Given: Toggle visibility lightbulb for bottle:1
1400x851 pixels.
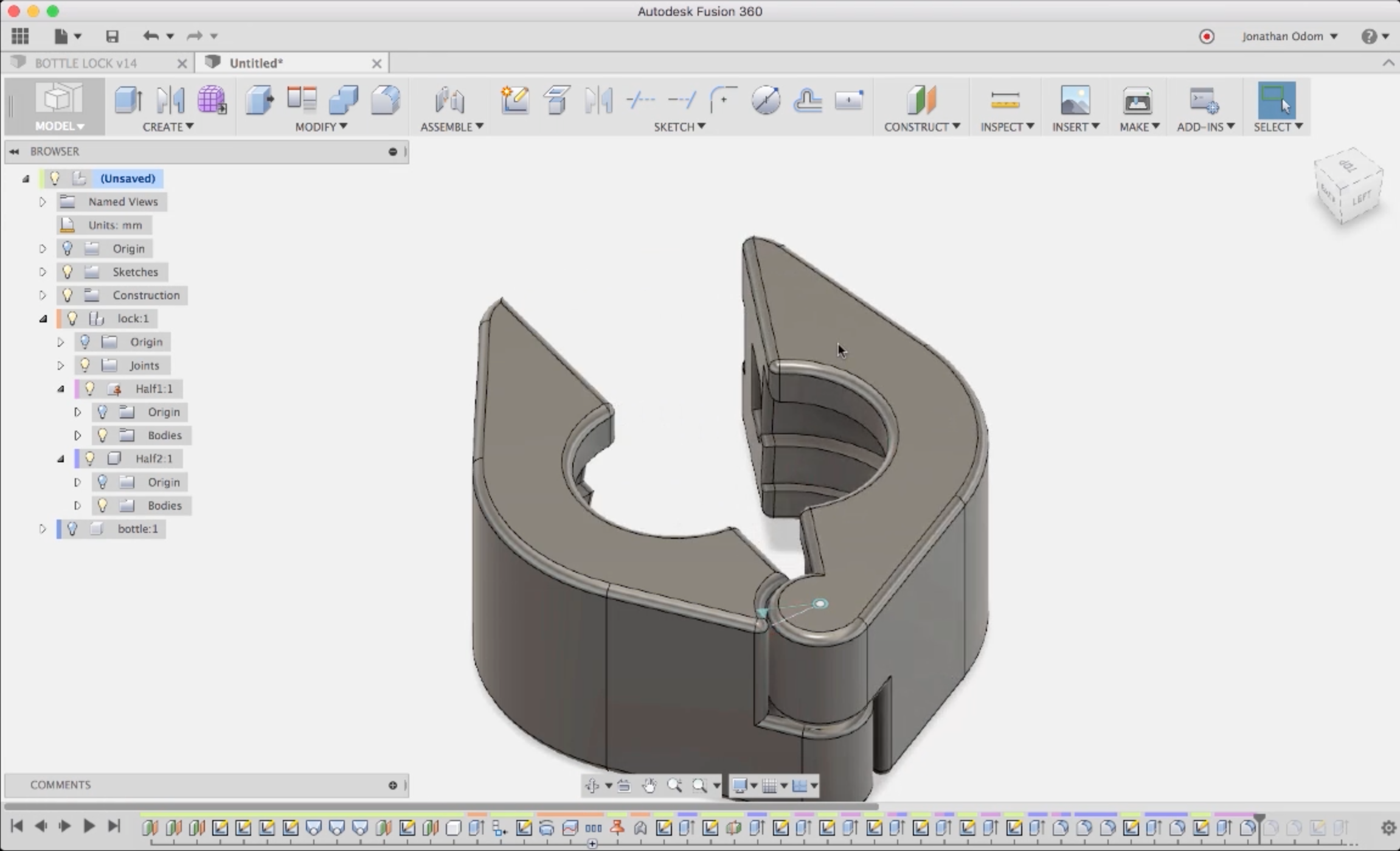Looking at the screenshot, I should [72, 529].
